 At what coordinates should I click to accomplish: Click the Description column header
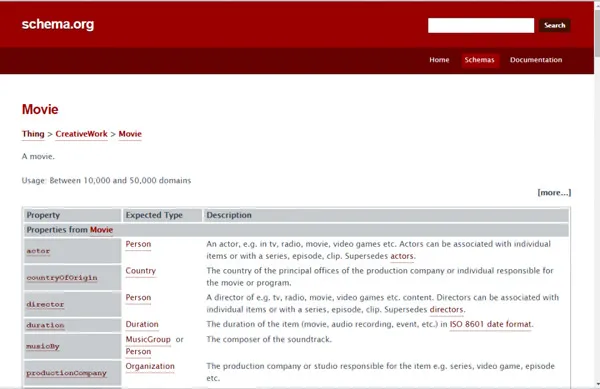[x=386, y=215]
